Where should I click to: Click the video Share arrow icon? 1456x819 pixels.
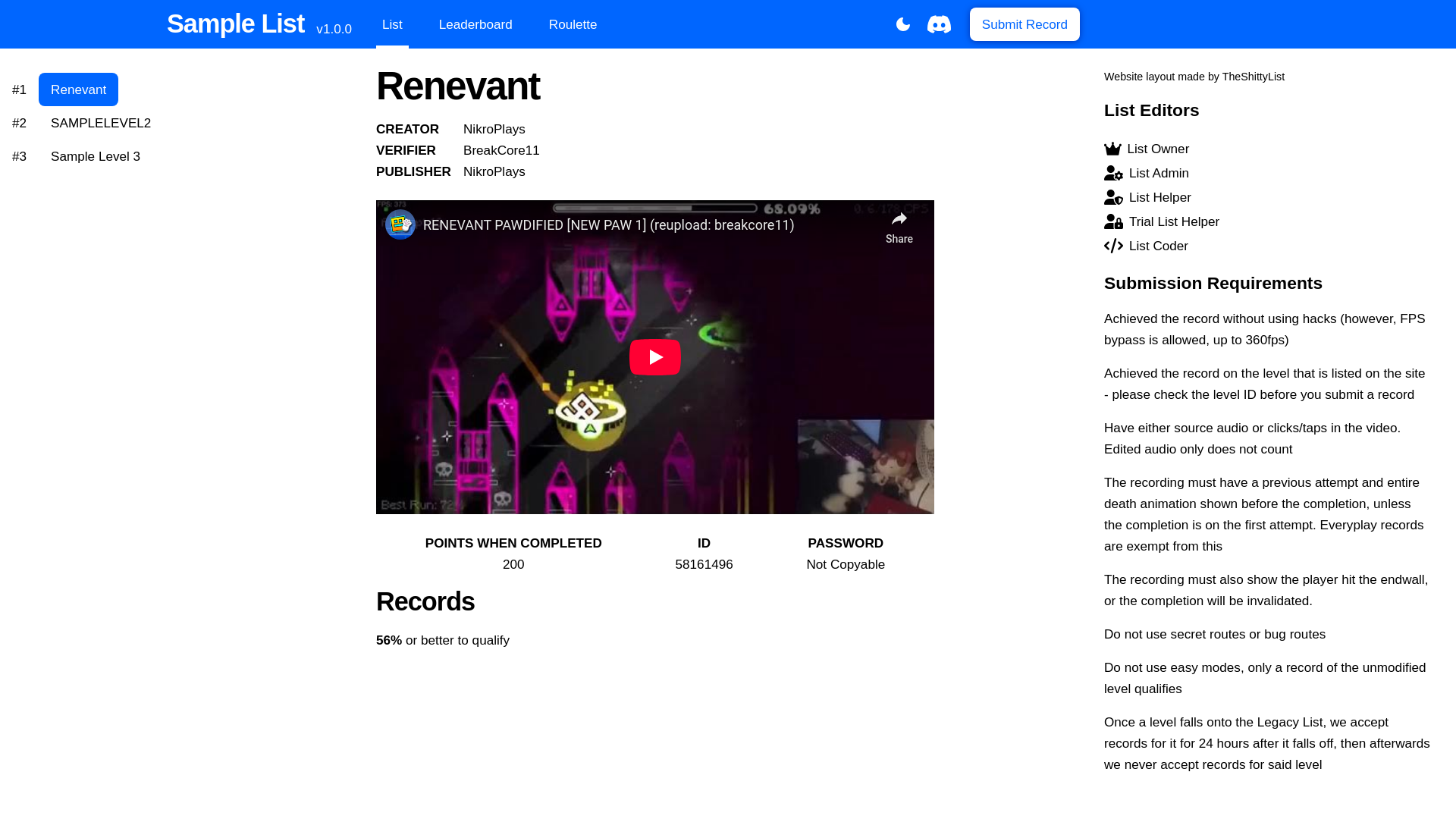pos(899,219)
